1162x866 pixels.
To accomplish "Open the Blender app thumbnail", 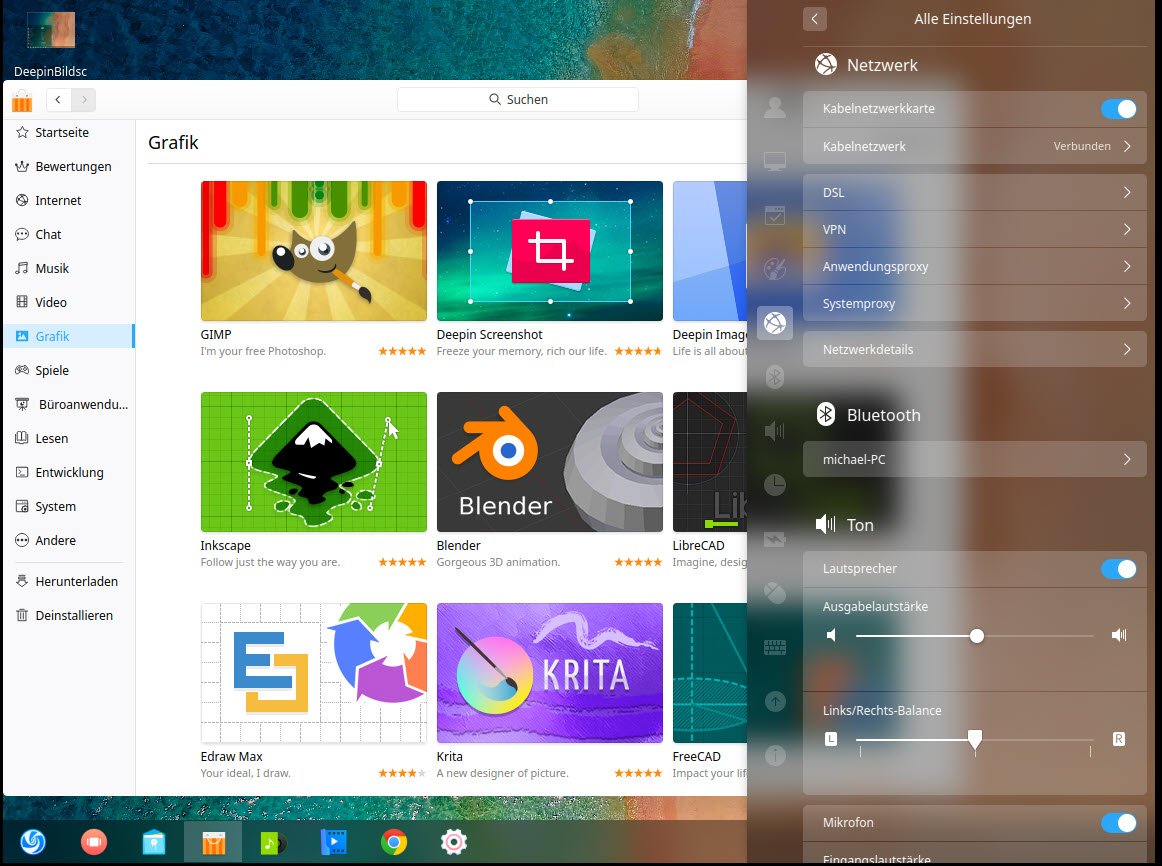I will click(x=550, y=462).
